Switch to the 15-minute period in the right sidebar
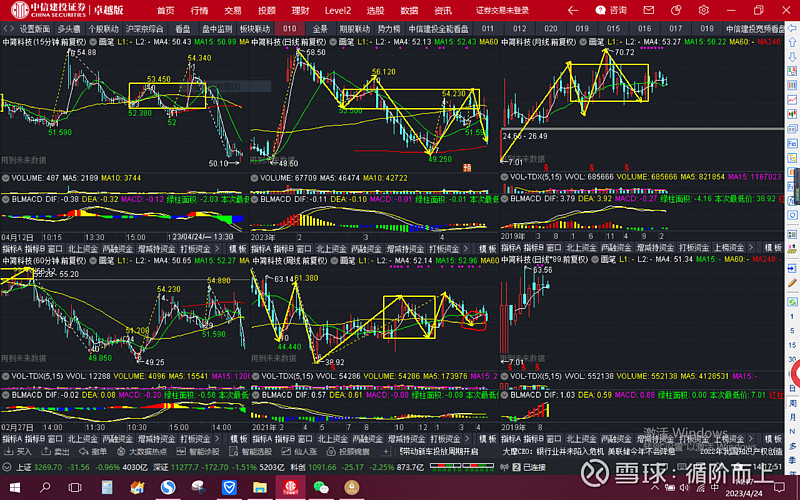 point(792,345)
